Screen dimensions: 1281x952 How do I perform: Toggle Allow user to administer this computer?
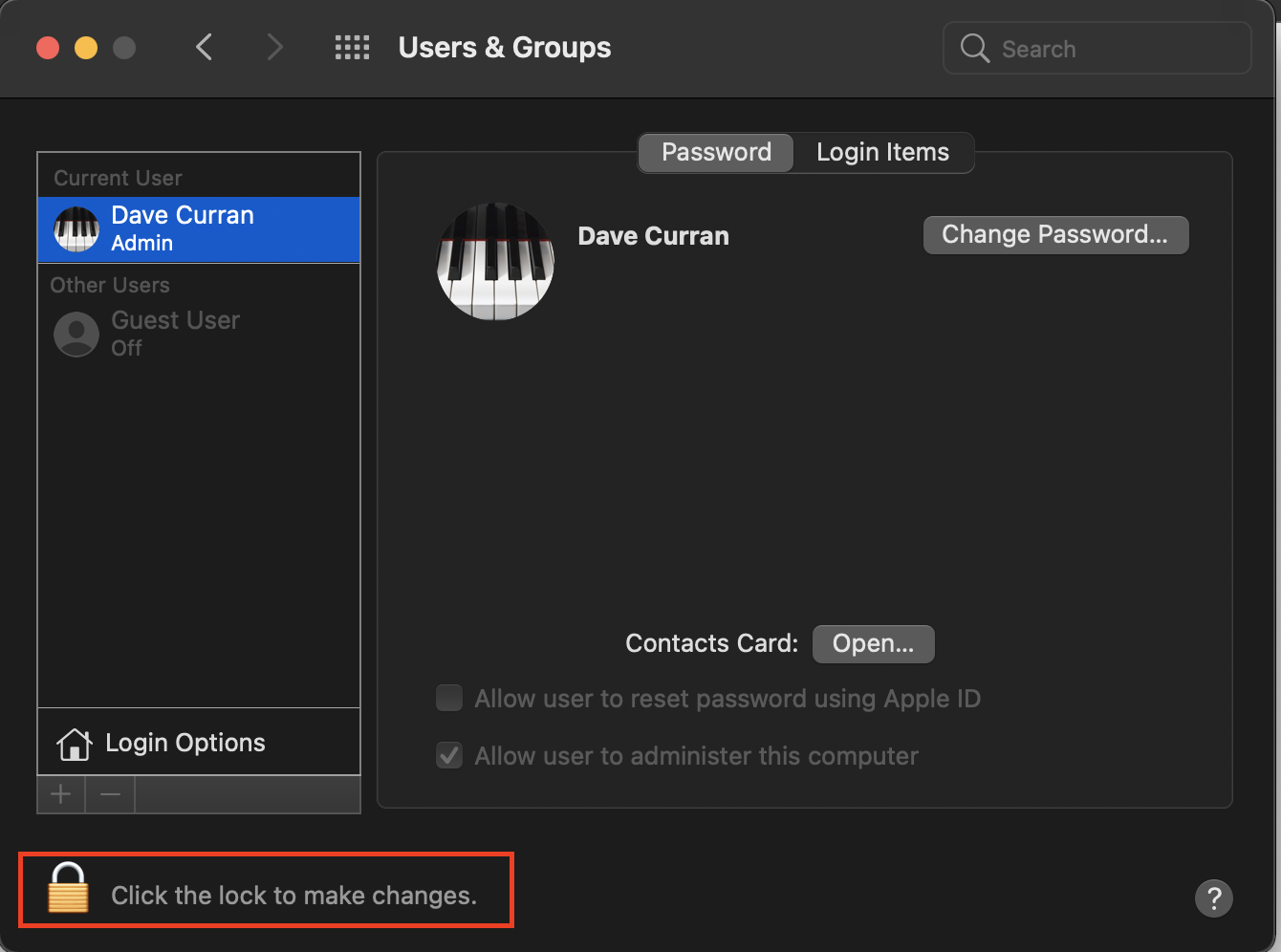[x=449, y=756]
